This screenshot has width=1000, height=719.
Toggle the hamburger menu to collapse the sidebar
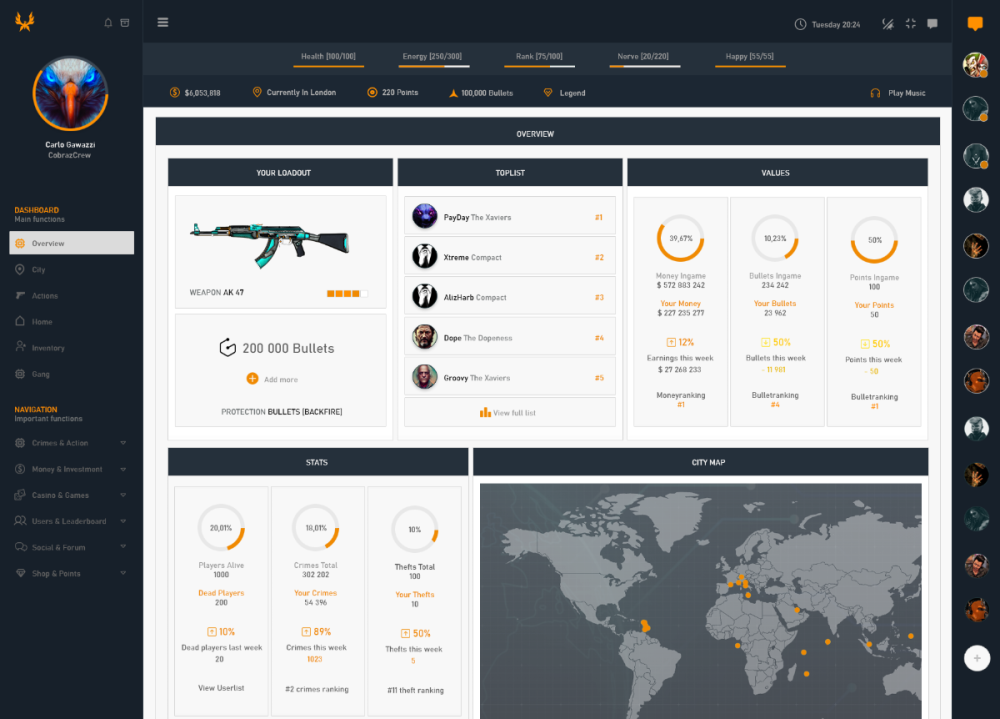coord(163,23)
